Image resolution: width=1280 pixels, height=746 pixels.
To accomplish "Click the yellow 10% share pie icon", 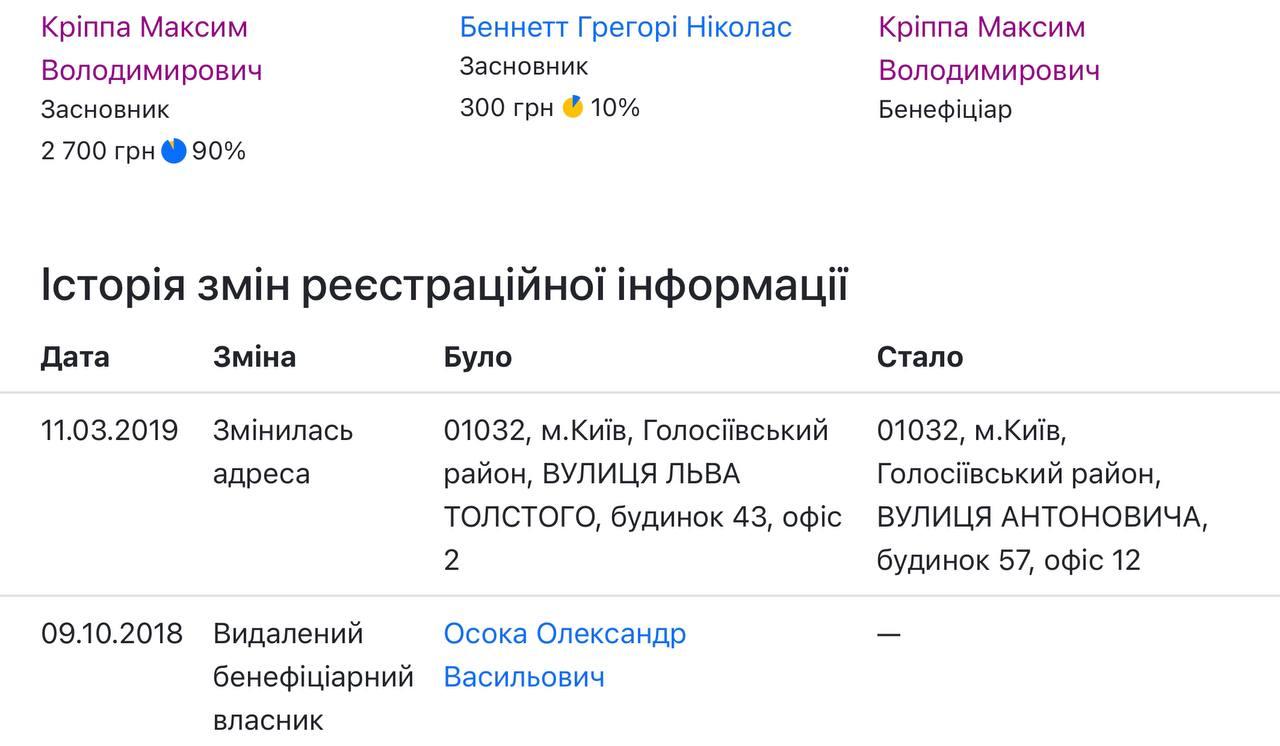I will 573,107.
